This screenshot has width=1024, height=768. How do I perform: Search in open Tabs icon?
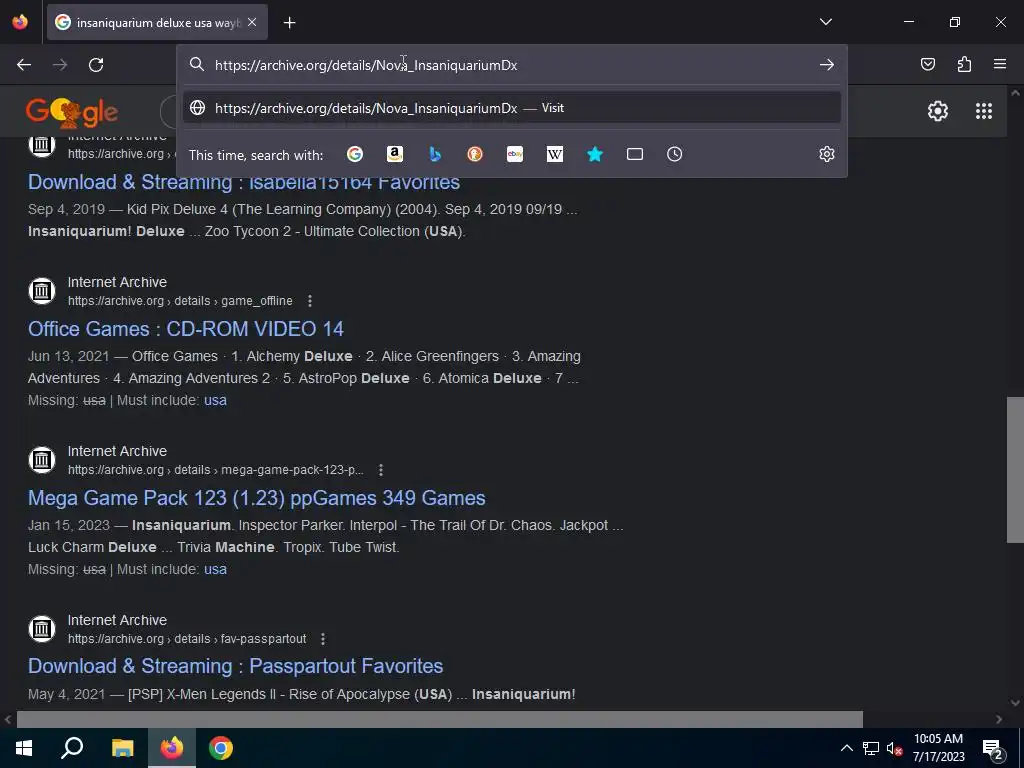(x=635, y=154)
